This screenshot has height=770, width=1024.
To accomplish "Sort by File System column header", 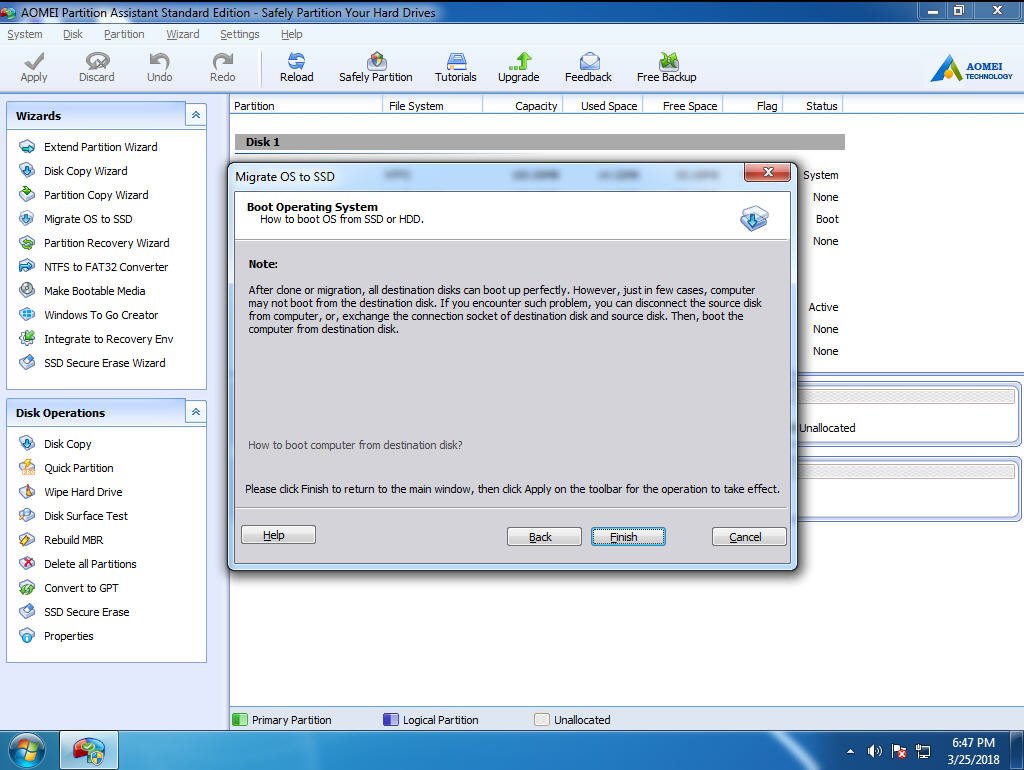I will (x=432, y=106).
